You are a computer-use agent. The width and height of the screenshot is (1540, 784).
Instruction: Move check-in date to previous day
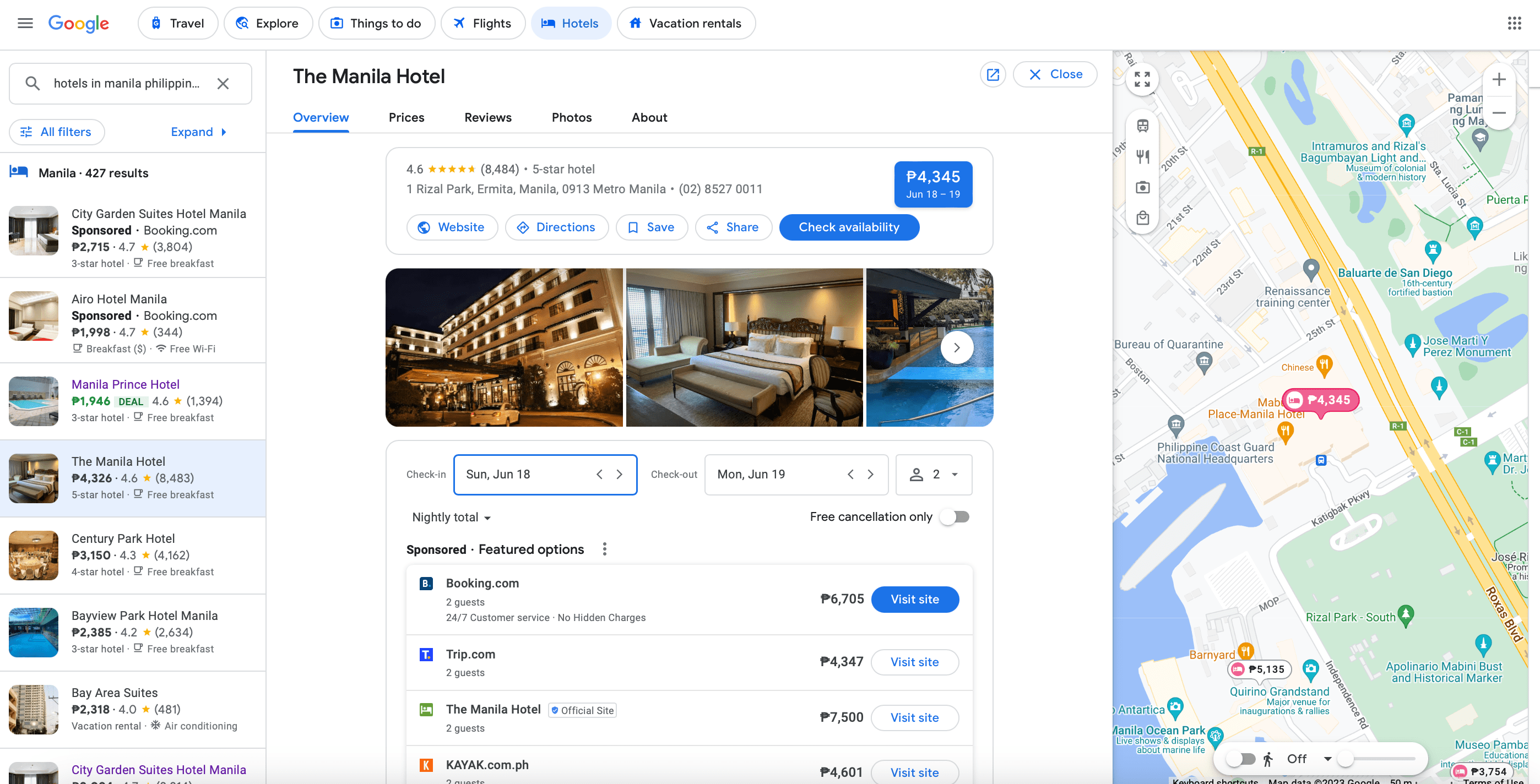(x=599, y=475)
